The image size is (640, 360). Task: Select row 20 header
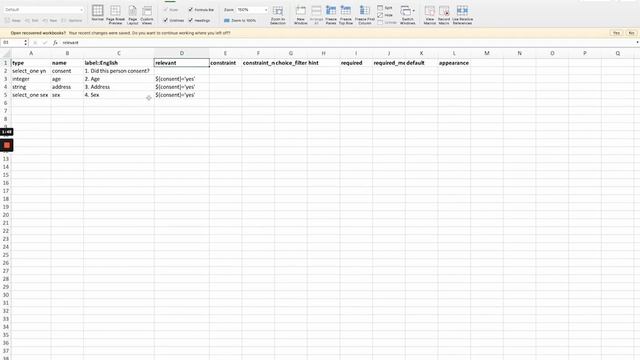[5, 215]
